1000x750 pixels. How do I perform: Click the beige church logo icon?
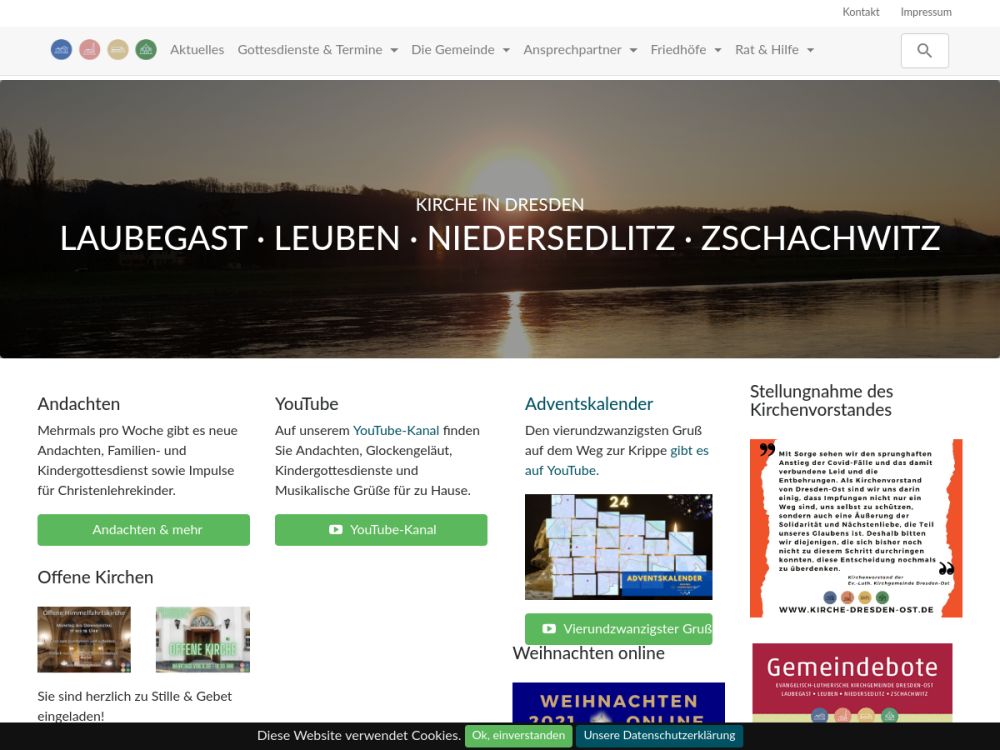click(x=118, y=50)
